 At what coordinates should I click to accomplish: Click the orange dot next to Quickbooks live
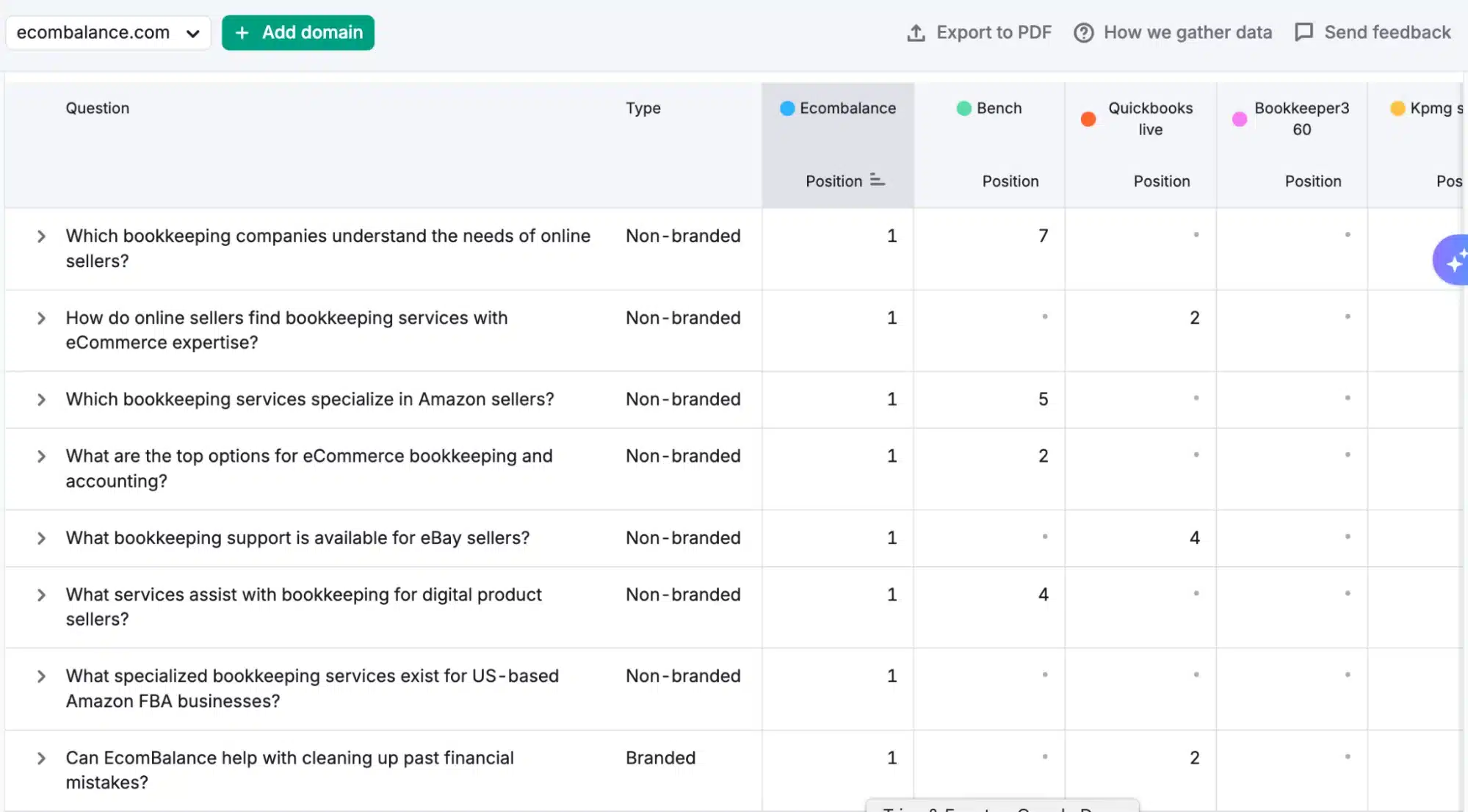pos(1088,118)
